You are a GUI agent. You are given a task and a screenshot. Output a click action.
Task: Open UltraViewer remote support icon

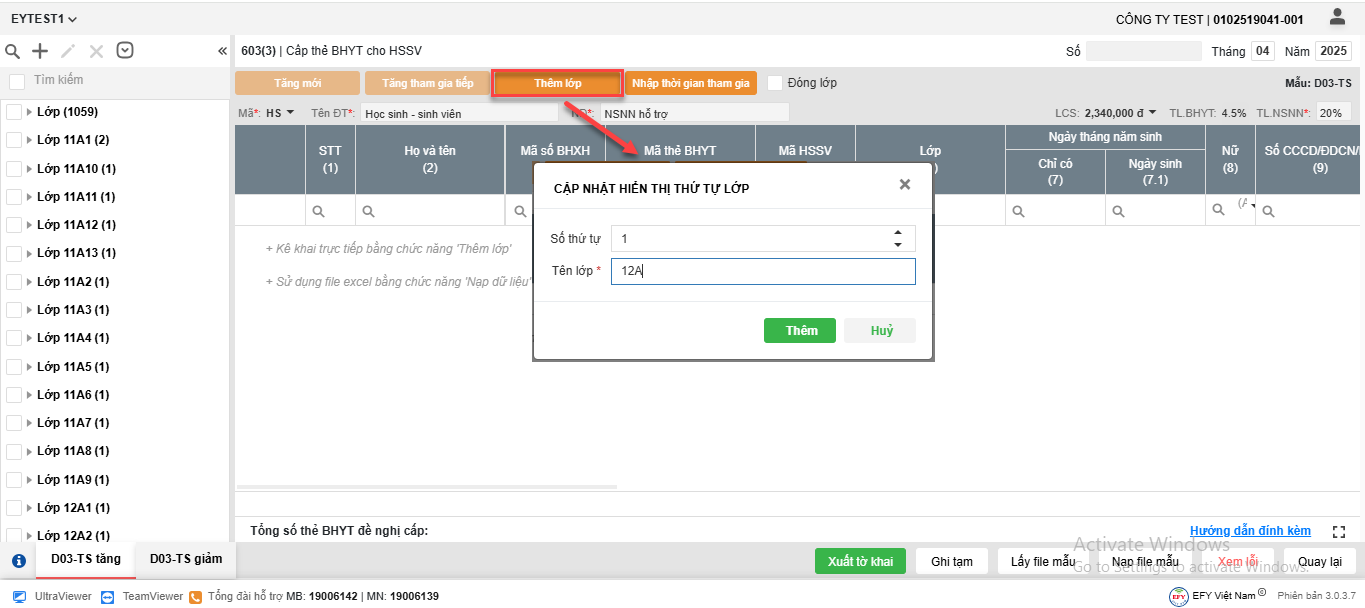click(x=20, y=596)
